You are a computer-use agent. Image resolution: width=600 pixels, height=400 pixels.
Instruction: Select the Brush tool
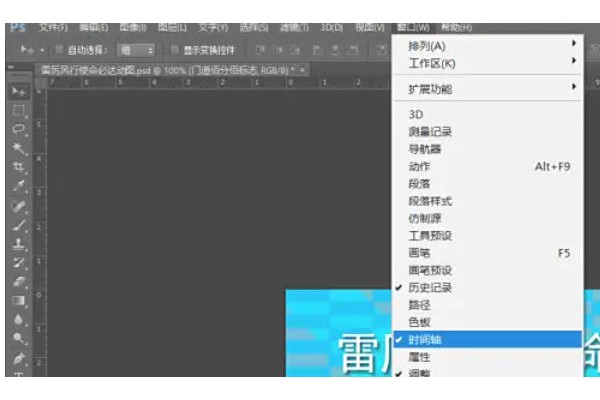point(18,225)
